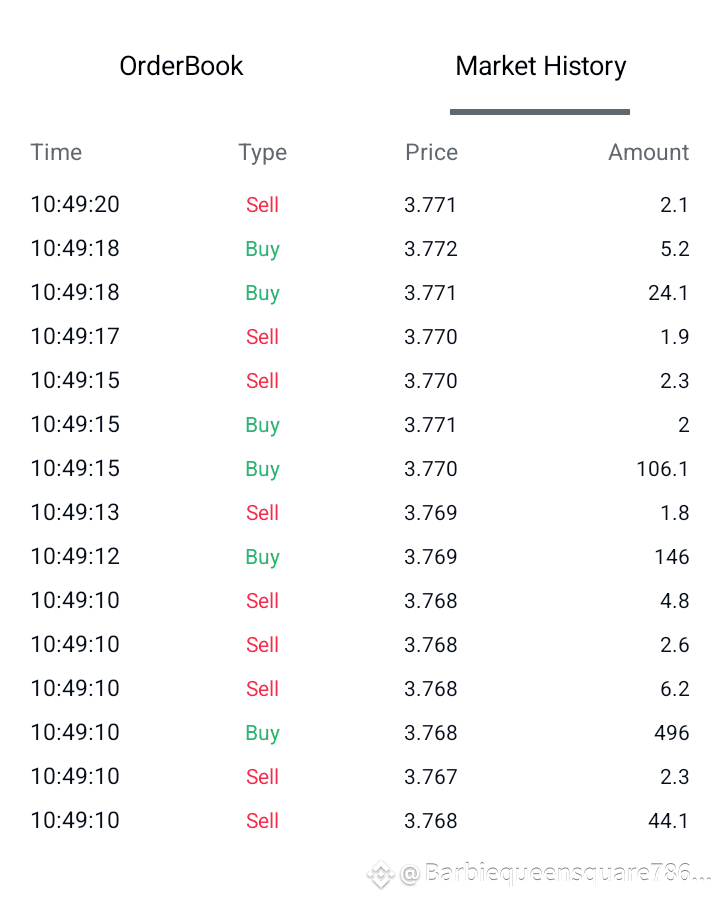This screenshot has width=720, height=900.
Task: Click the Price column header
Action: [x=431, y=152]
